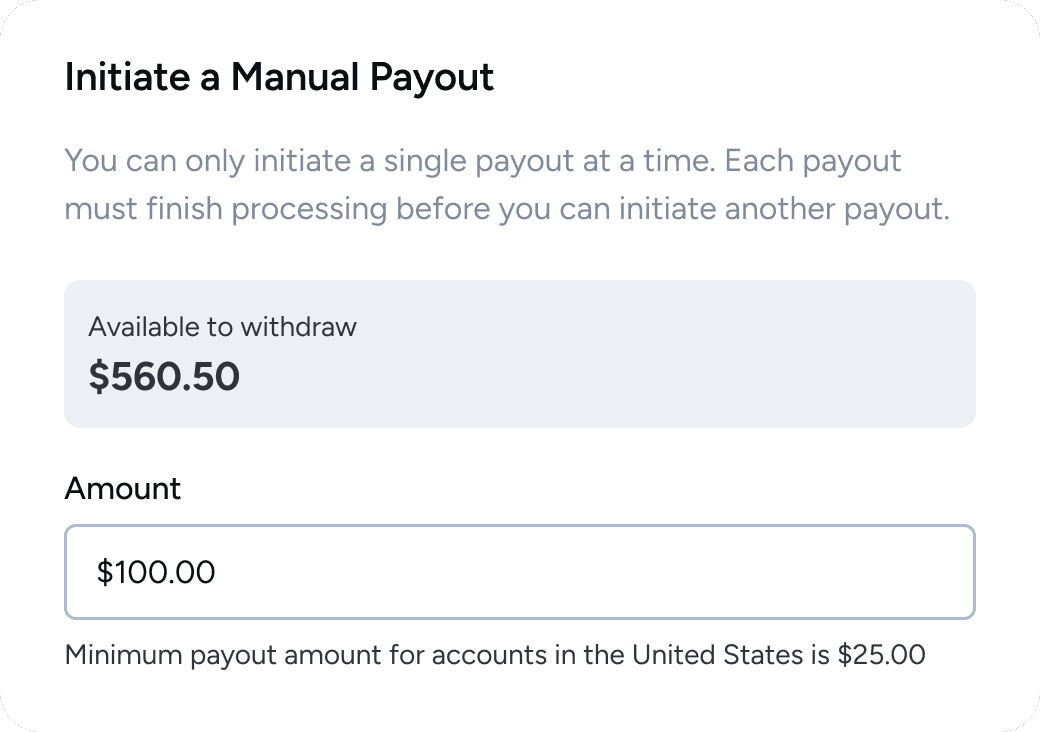Click the first line of the payout description
Viewport: 1040px width, 732px height.
(483, 161)
